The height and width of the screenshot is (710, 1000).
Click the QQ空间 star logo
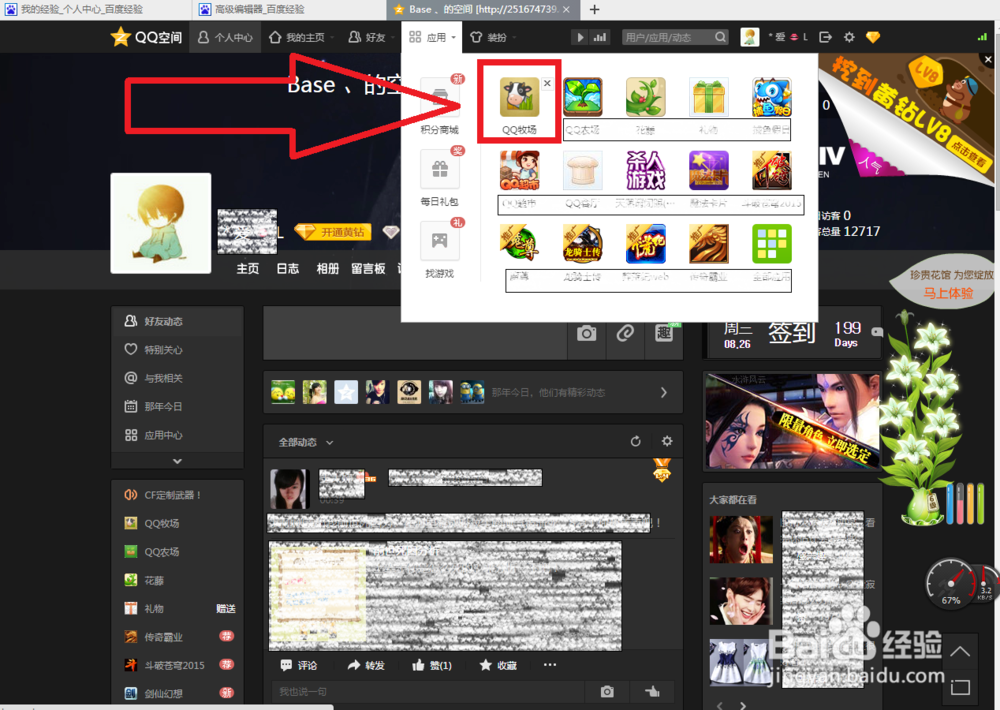[146, 37]
